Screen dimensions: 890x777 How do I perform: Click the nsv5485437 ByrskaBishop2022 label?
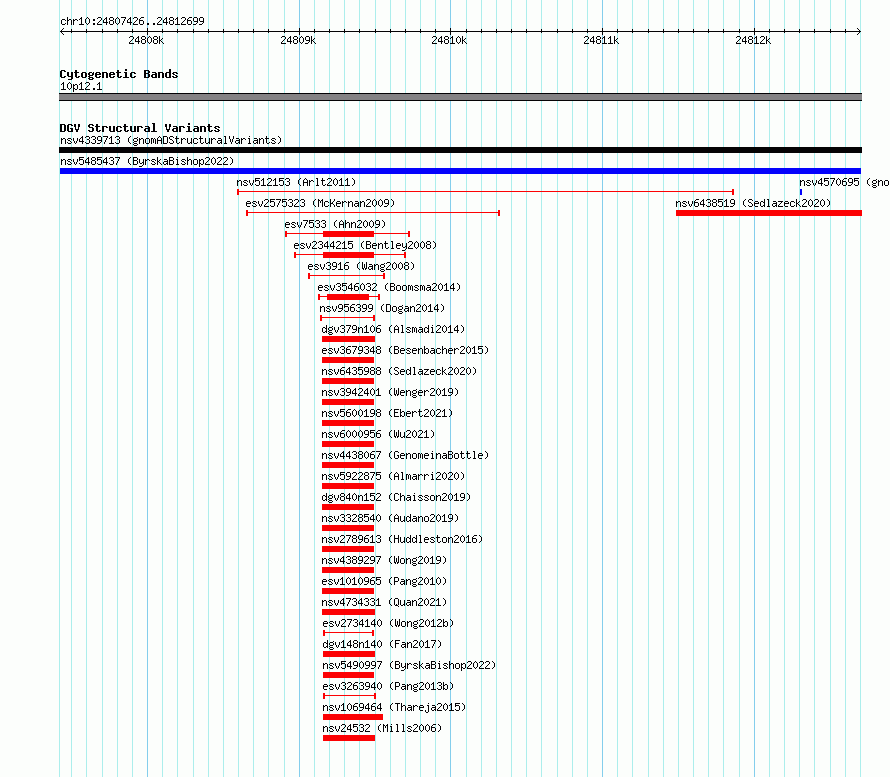[x=147, y=161]
